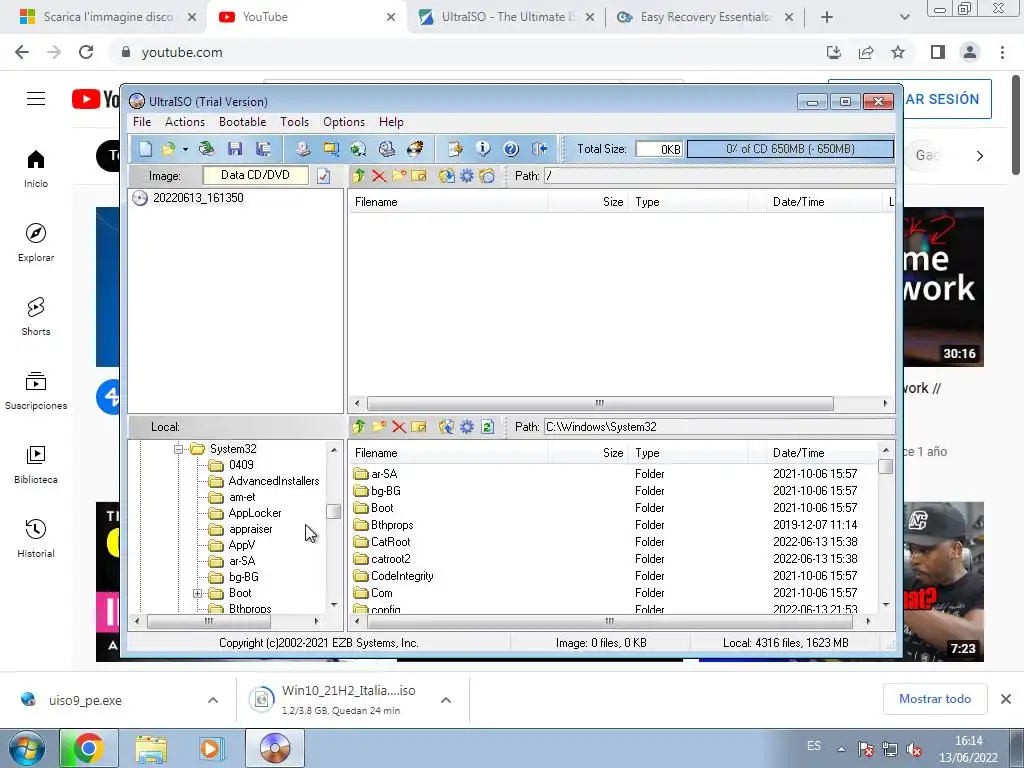Click the Mount to Virtual Drive icon
Screen dimensions: 1024x768
pyautogui.click(x=387, y=149)
